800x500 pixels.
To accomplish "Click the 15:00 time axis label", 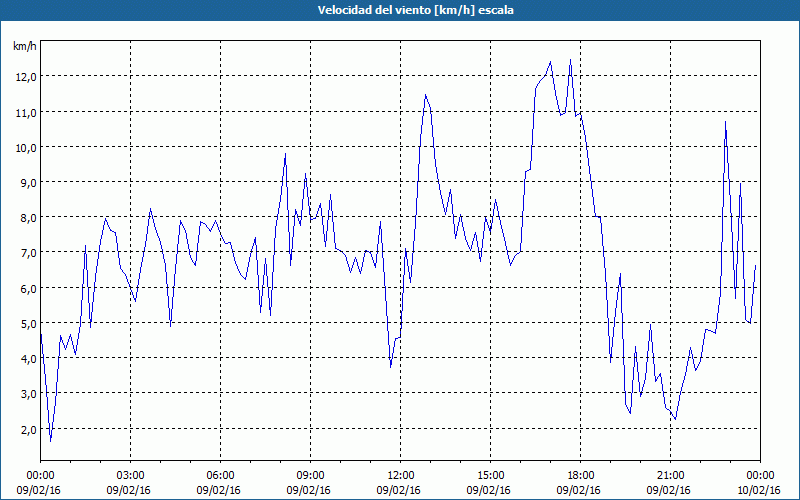I will coord(490,476).
